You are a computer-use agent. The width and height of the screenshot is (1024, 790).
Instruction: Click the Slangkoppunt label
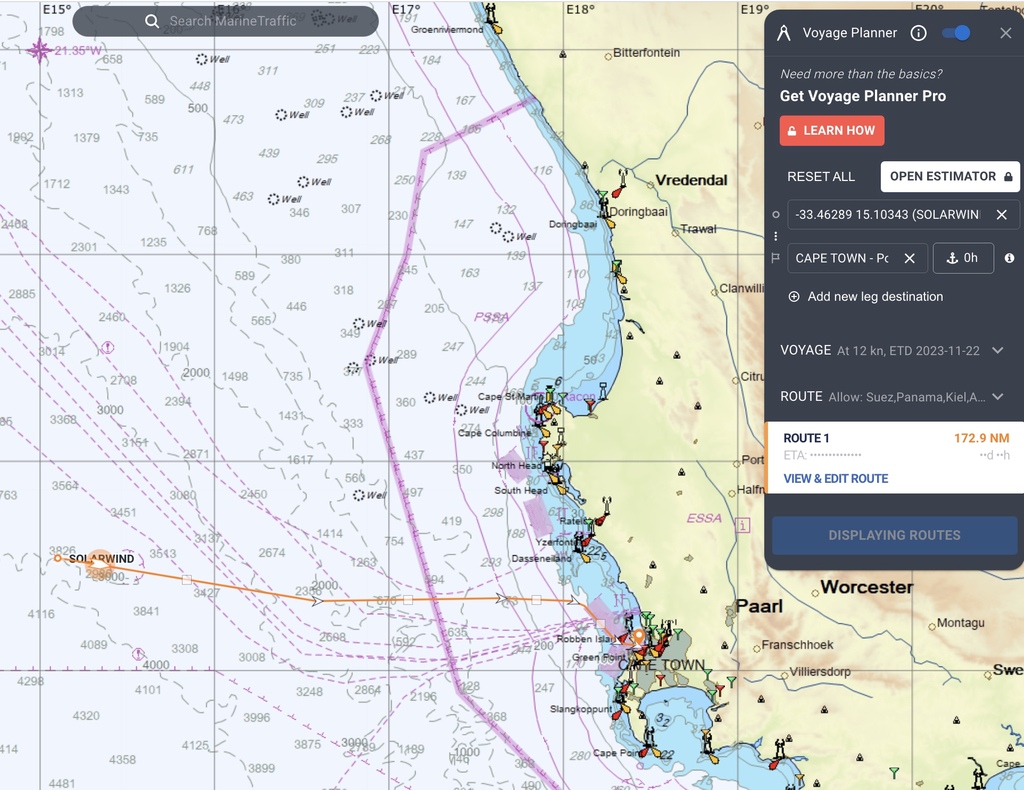pyautogui.click(x=581, y=709)
